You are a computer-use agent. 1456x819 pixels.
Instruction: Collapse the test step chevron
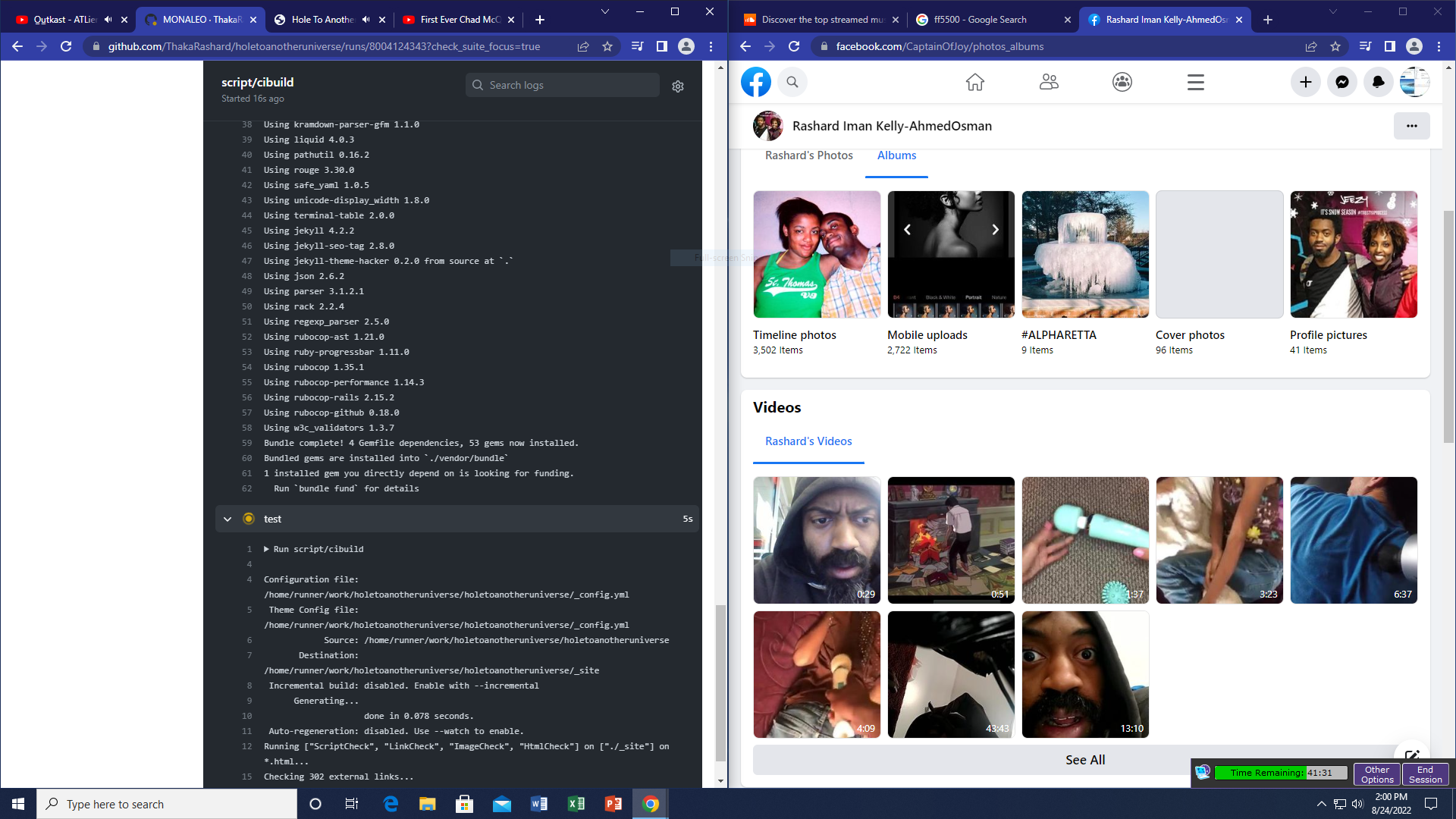tap(227, 519)
